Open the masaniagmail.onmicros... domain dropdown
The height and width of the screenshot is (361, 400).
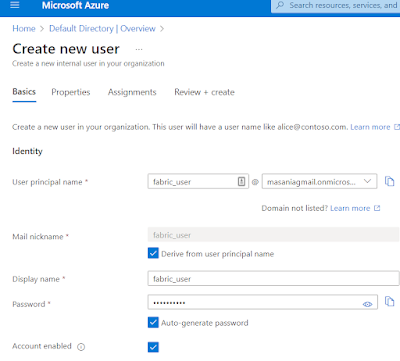319,181
